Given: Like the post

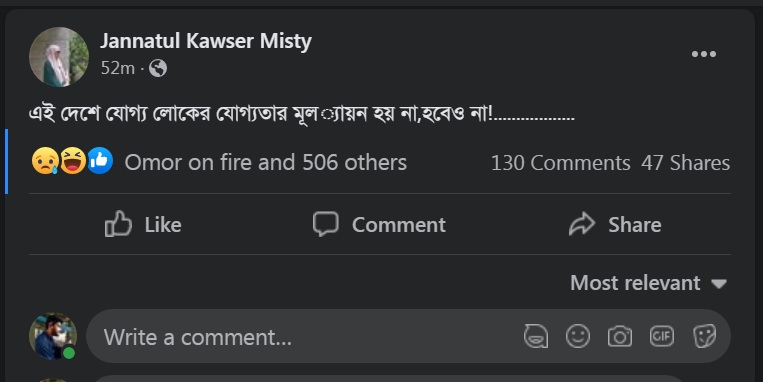Looking at the screenshot, I should [143, 224].
